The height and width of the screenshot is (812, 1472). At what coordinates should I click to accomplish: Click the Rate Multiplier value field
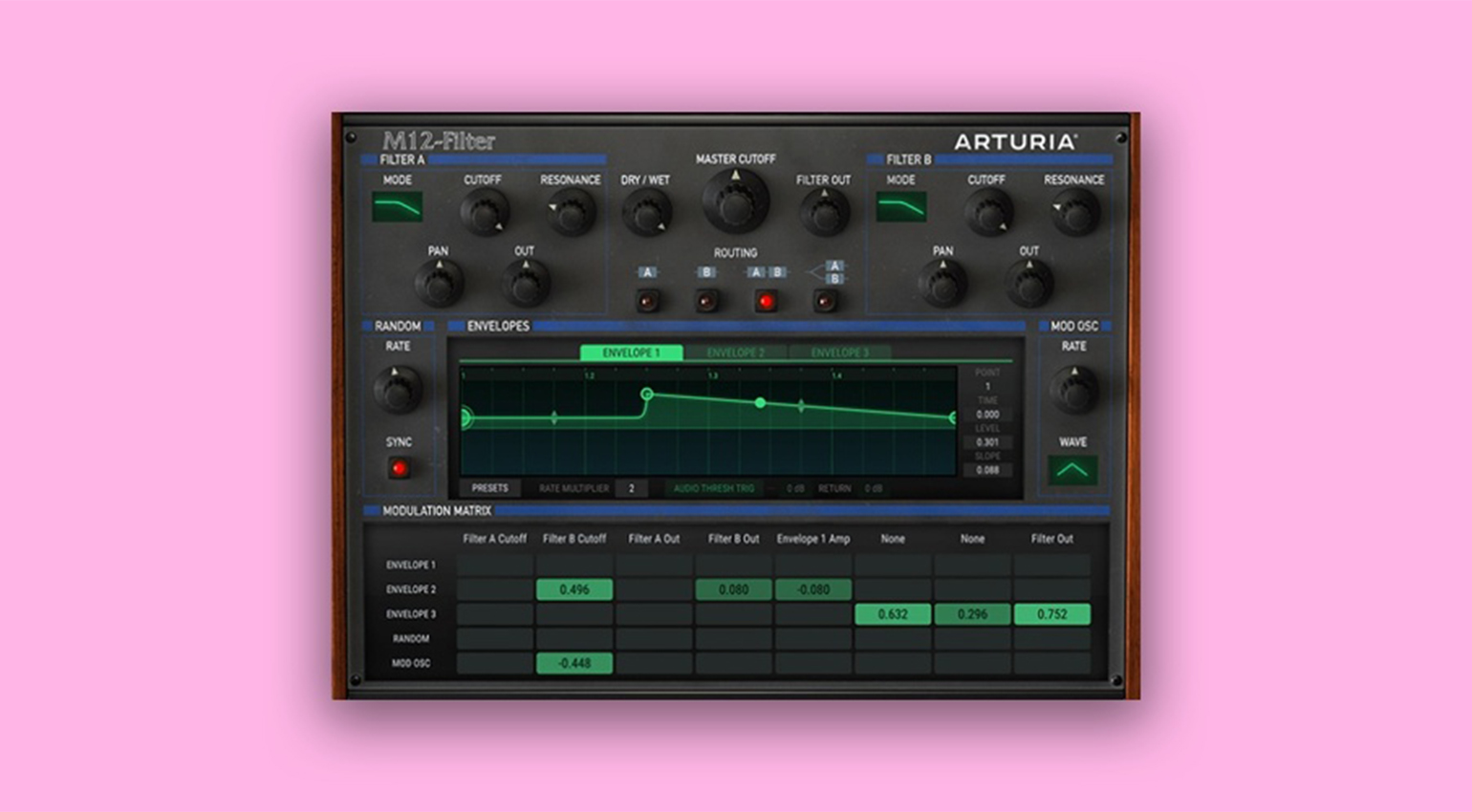(x=631, y=488)
